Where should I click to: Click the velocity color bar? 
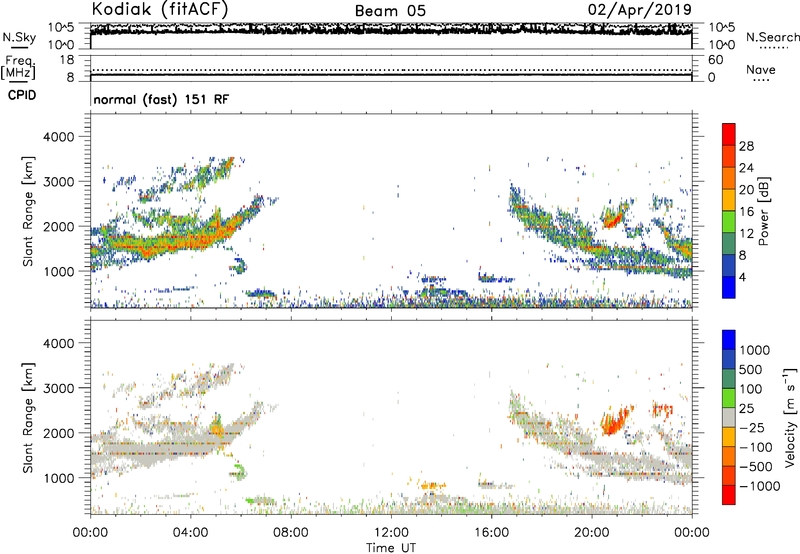pos(729,417)
